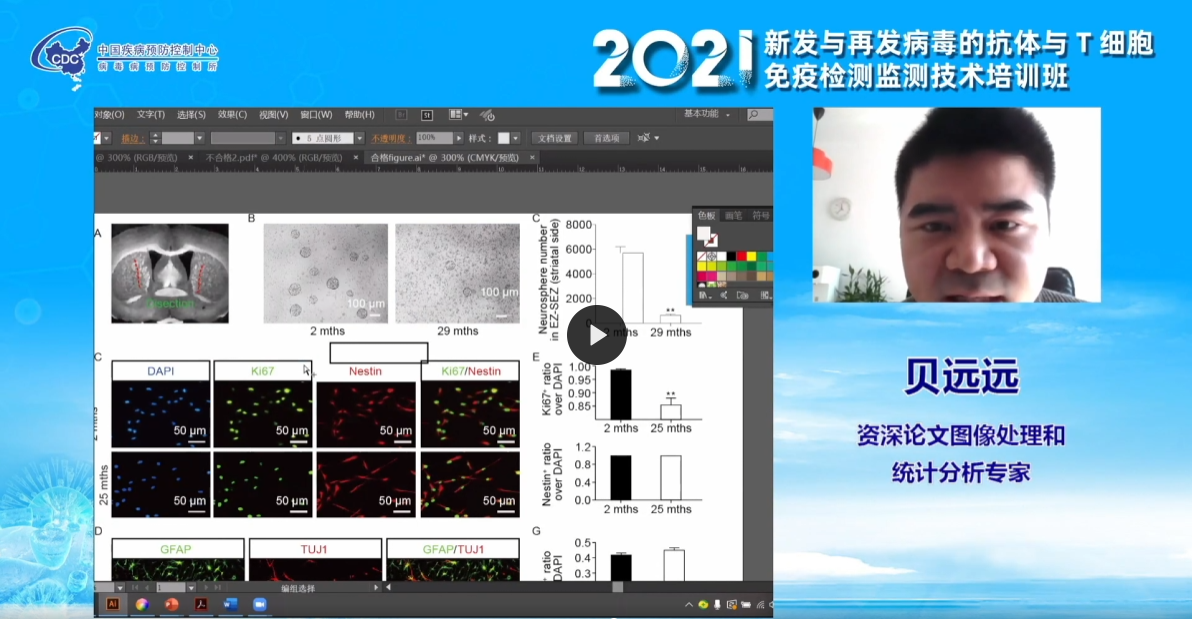Select the red swatch

click(741, 256)
